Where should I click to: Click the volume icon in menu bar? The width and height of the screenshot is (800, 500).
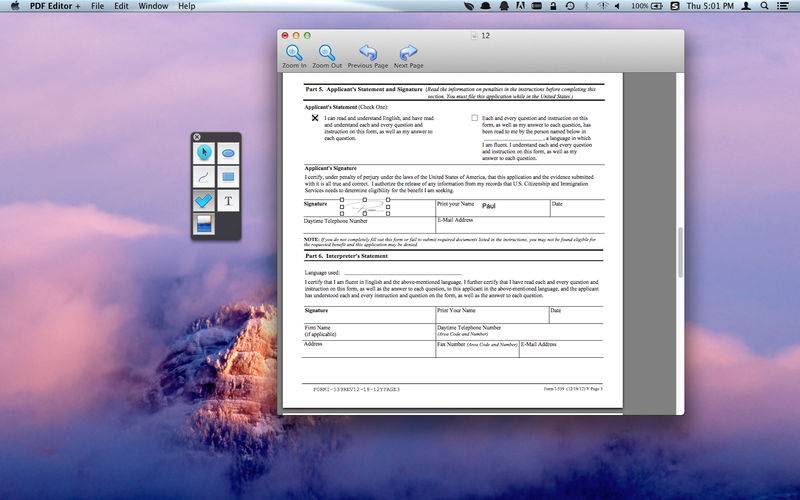click(617, 6)
